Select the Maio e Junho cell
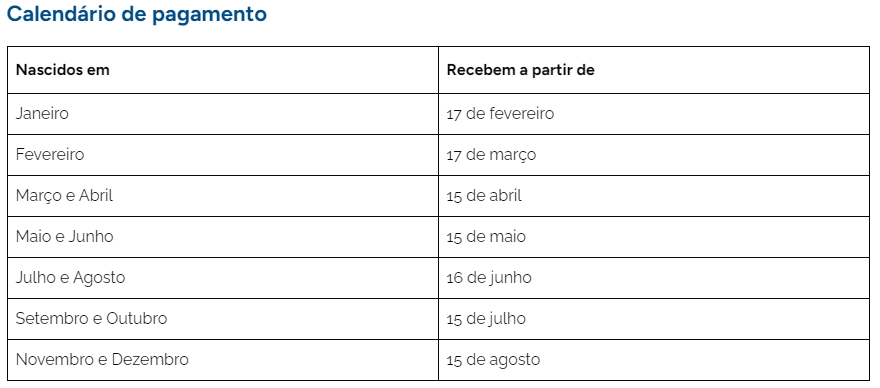 [x=223, y=237]
